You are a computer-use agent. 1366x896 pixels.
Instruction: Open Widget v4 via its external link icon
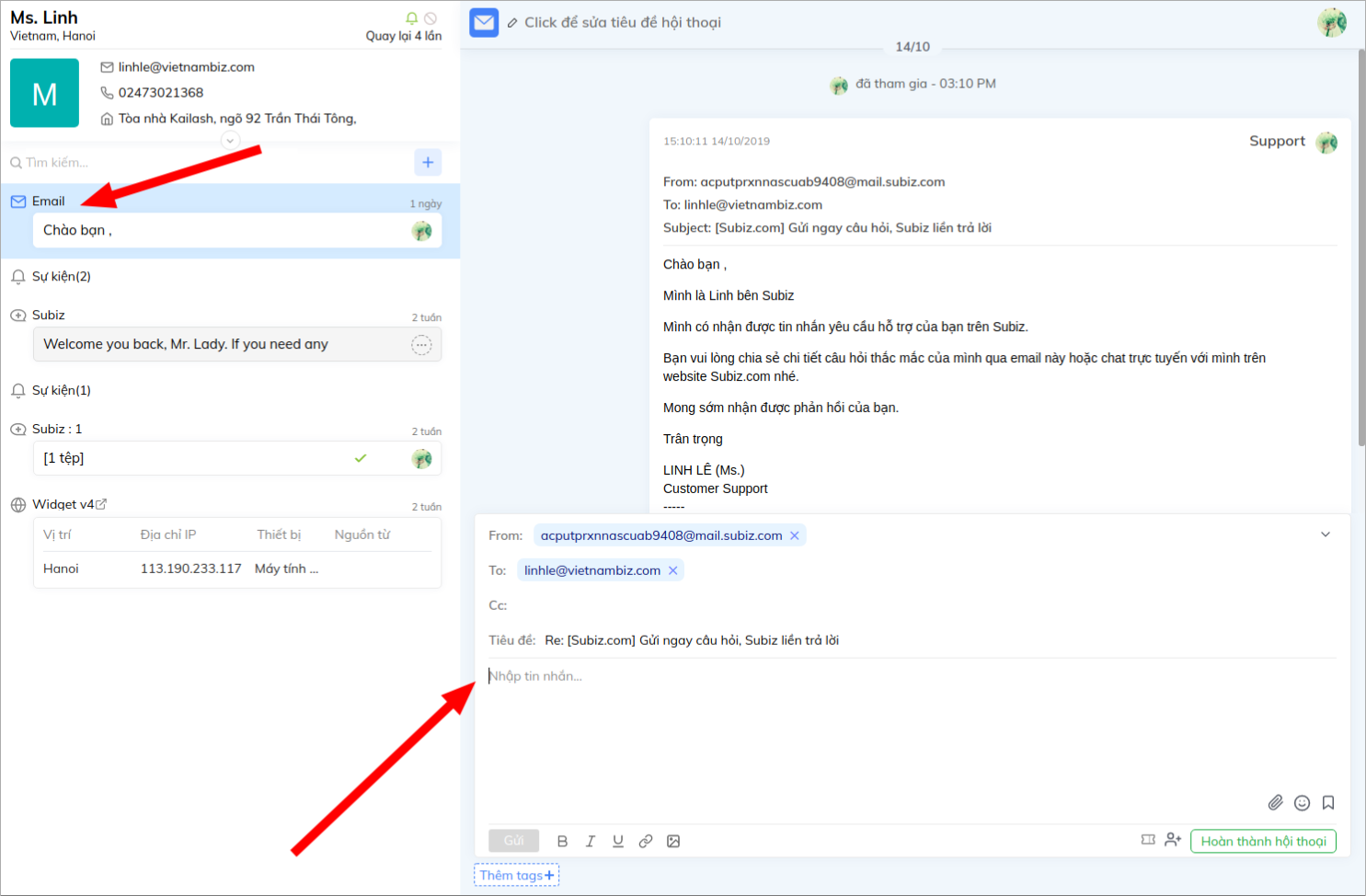tap(101, 504)
